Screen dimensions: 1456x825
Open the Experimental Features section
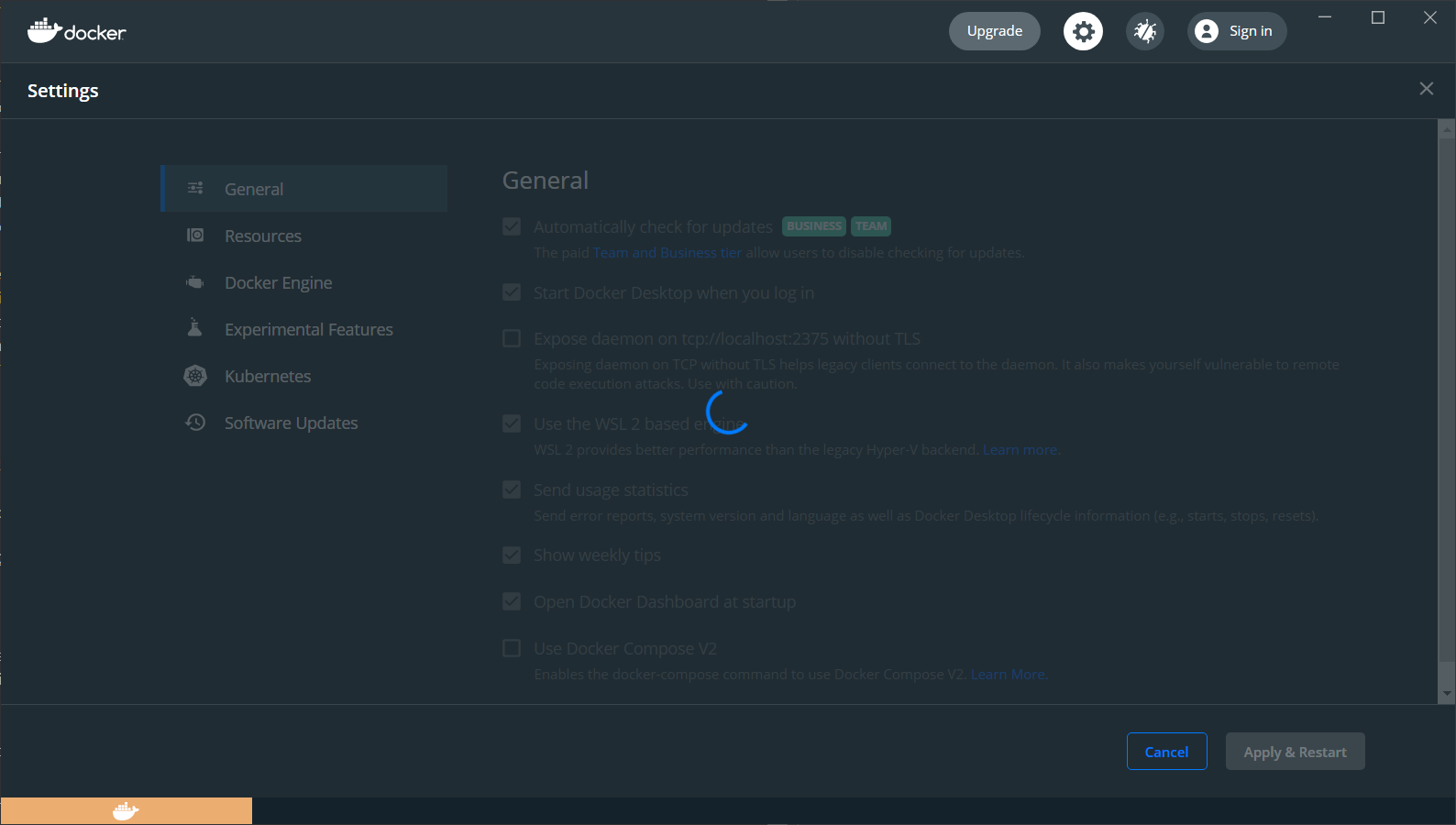(304, 329)
